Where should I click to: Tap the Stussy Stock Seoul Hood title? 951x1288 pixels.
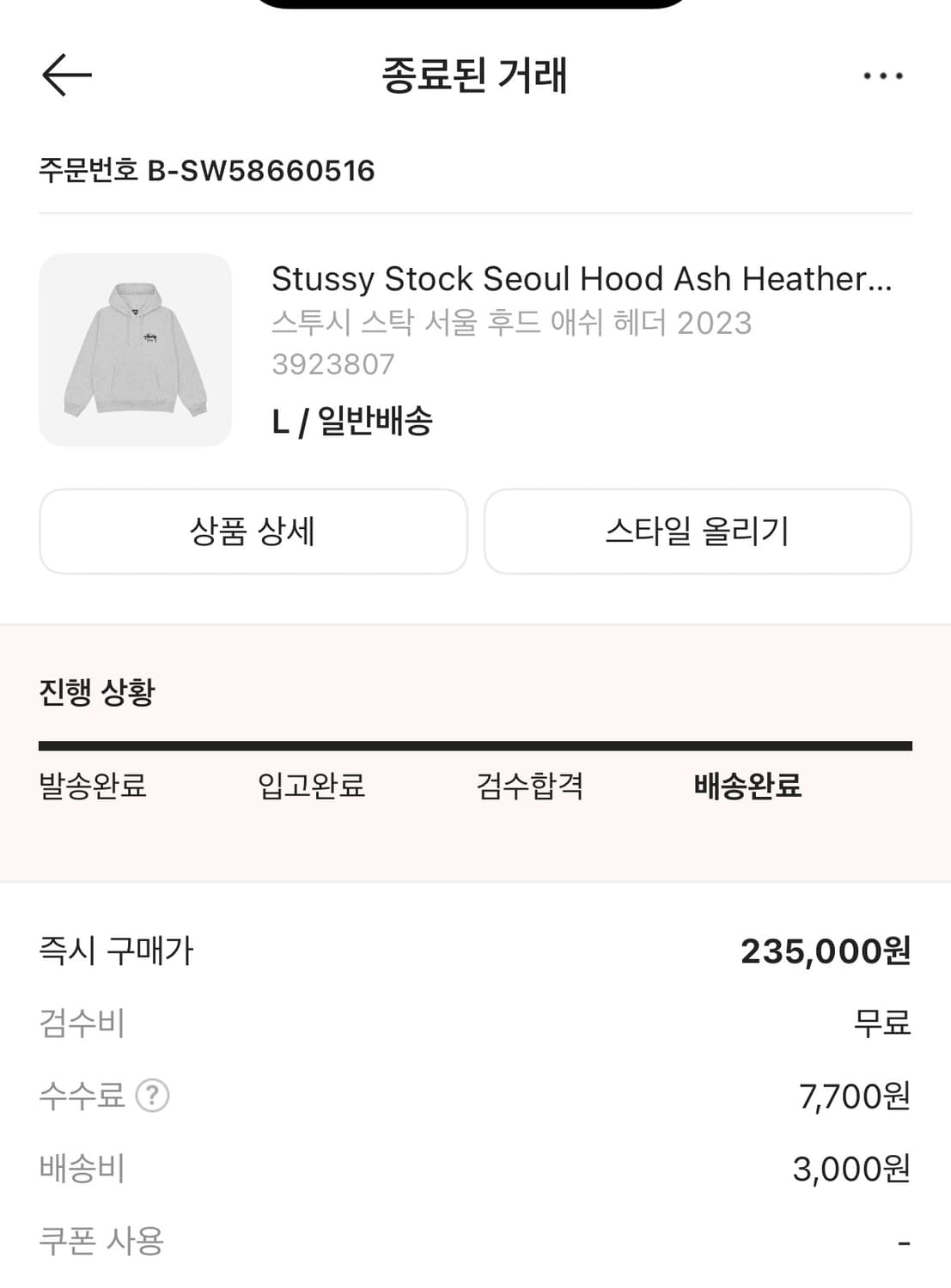pos(582,279)
